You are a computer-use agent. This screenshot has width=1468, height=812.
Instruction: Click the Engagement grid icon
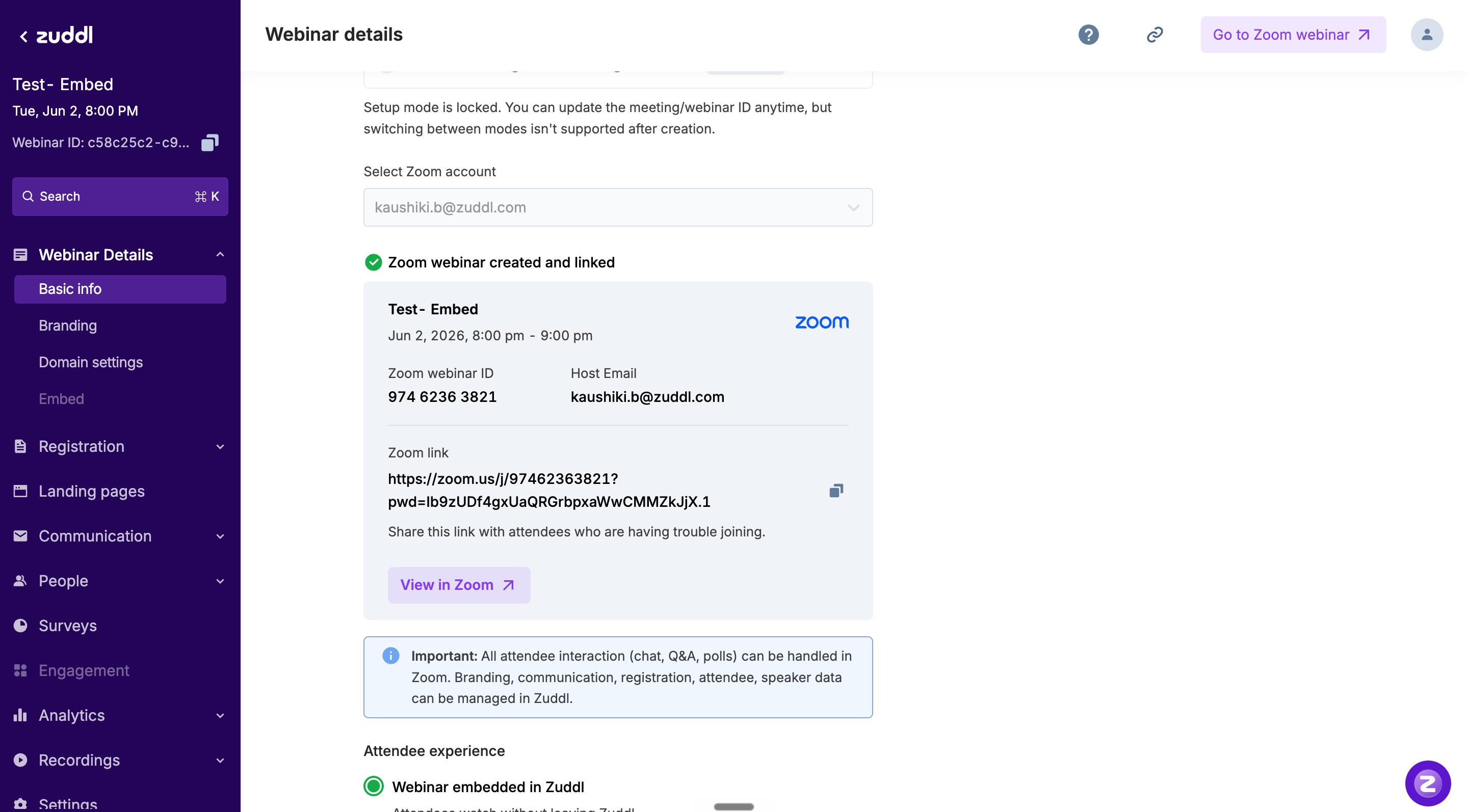pyautogui.click(x=20, y=670)
